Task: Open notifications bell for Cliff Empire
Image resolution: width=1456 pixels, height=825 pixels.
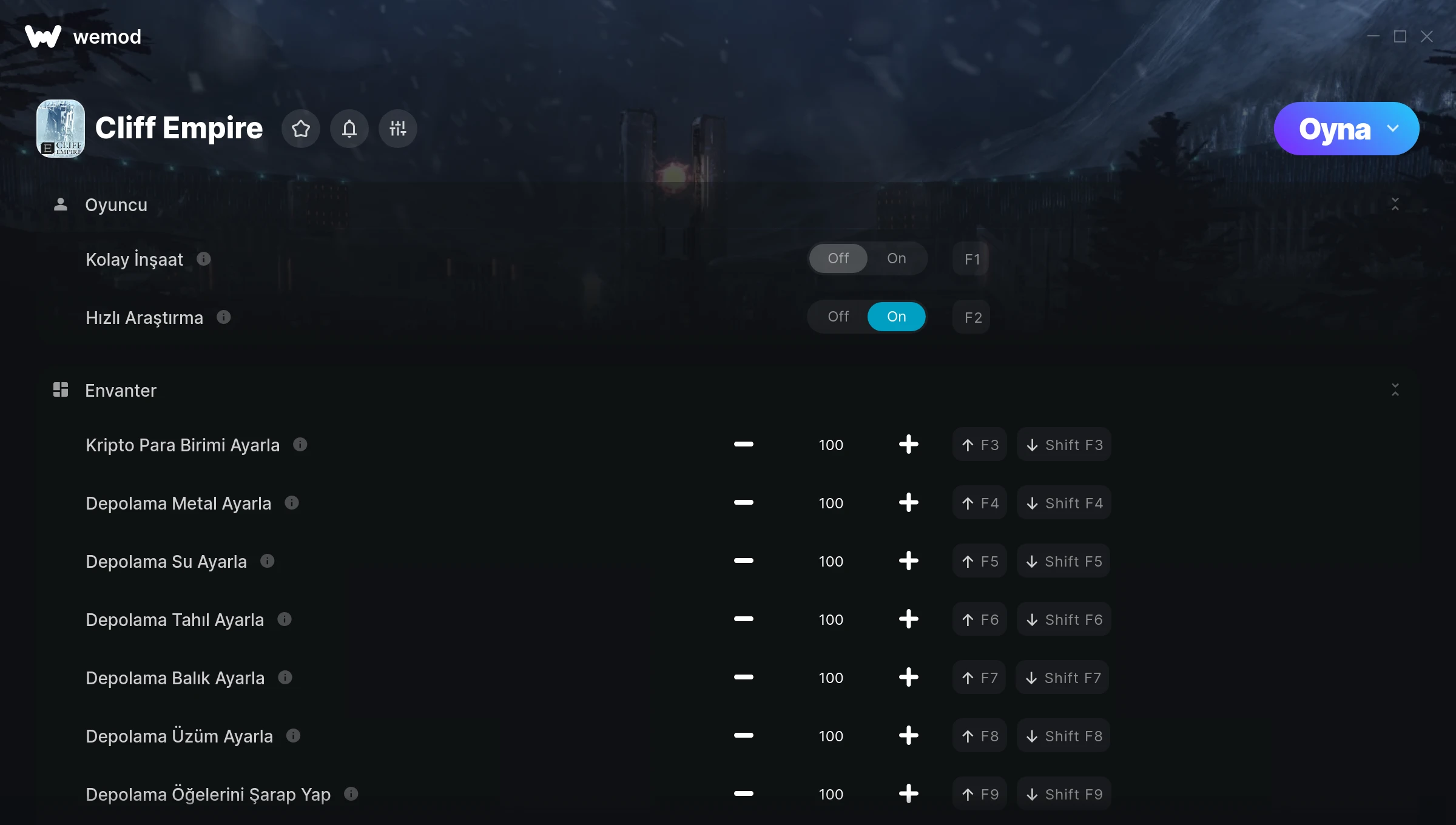Action: pyautogui.click(x=349, y=129)
